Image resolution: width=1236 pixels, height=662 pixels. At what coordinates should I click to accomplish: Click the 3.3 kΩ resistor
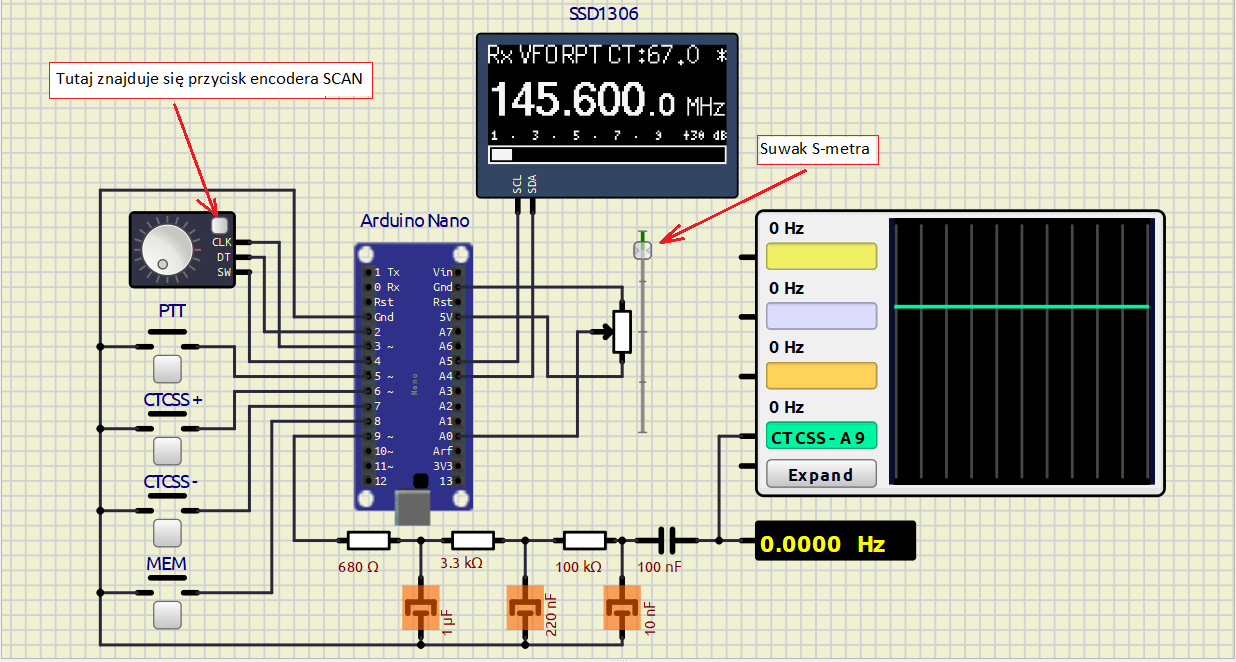(474, 541)
